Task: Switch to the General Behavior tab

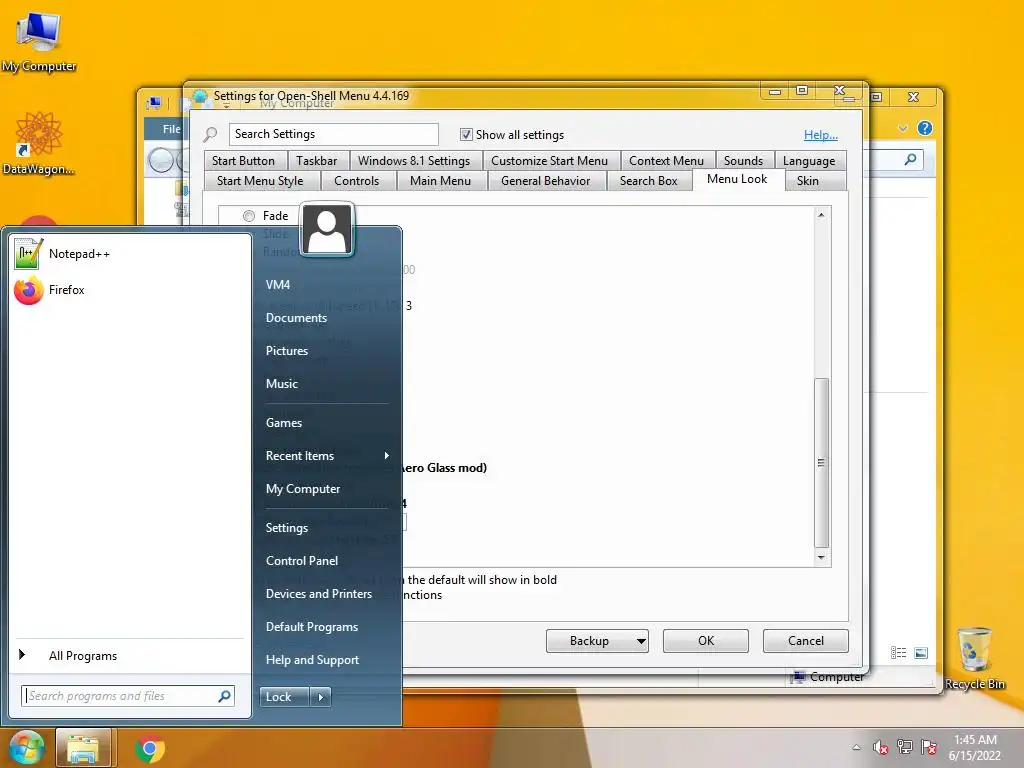Action: pos(545,181)
